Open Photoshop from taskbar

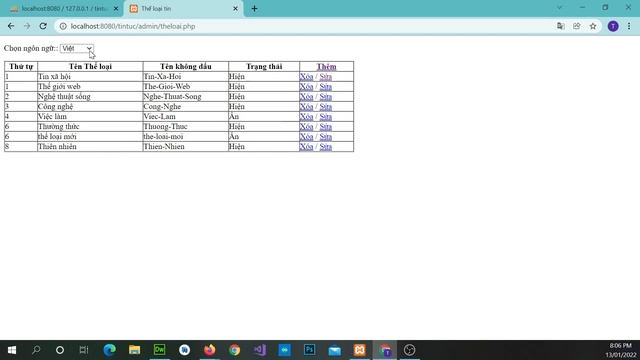click(x=309, y=350)
